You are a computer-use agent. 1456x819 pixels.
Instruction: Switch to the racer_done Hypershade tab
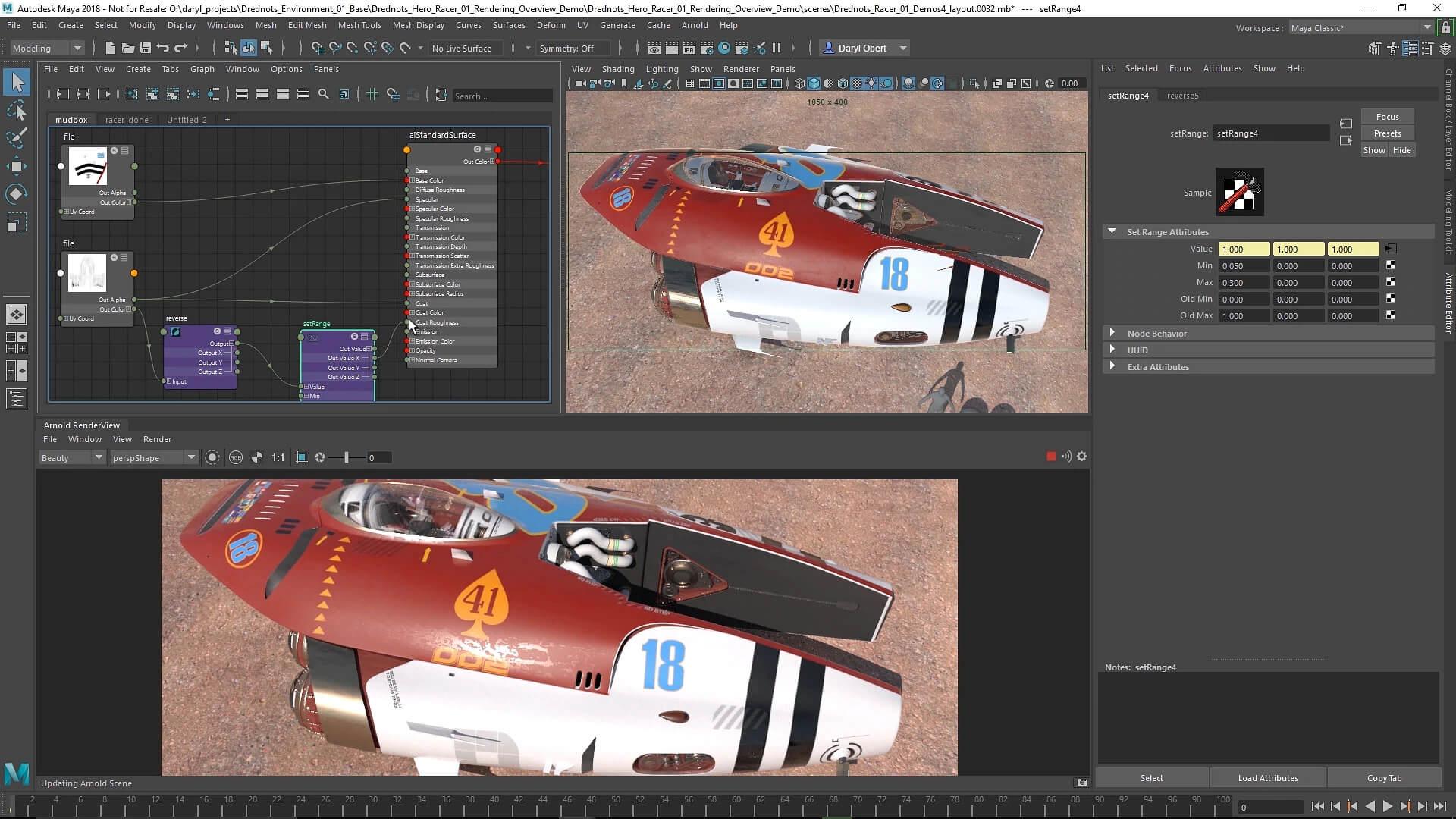(x=127, y=120)
